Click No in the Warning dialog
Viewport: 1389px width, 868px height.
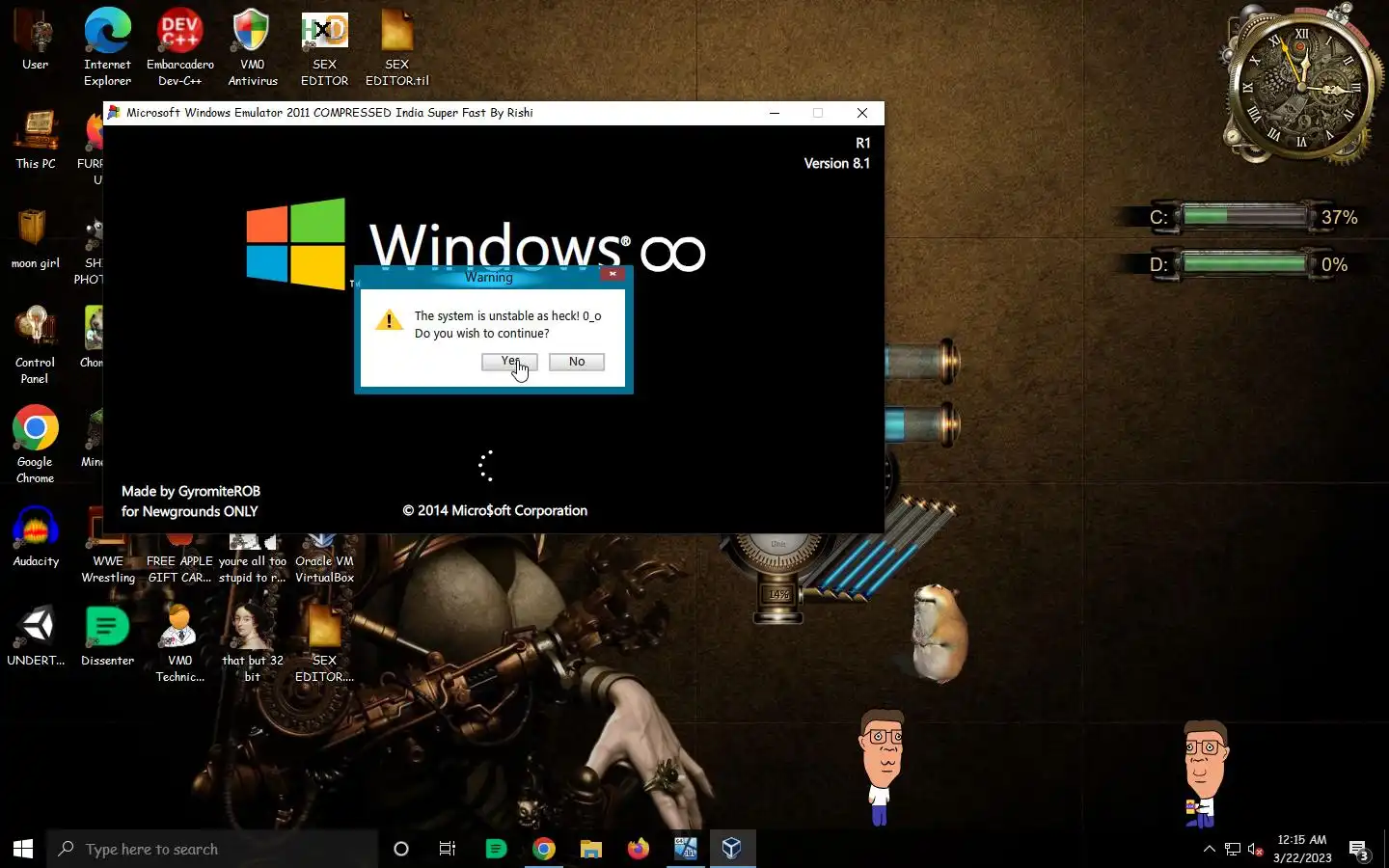point(577,362)
